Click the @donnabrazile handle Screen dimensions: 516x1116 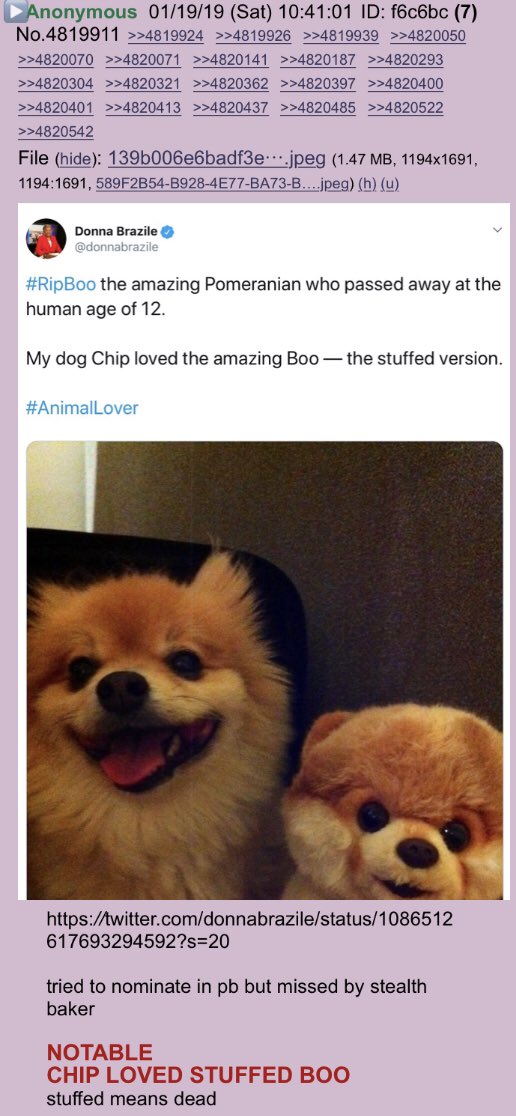pos(117,248)
